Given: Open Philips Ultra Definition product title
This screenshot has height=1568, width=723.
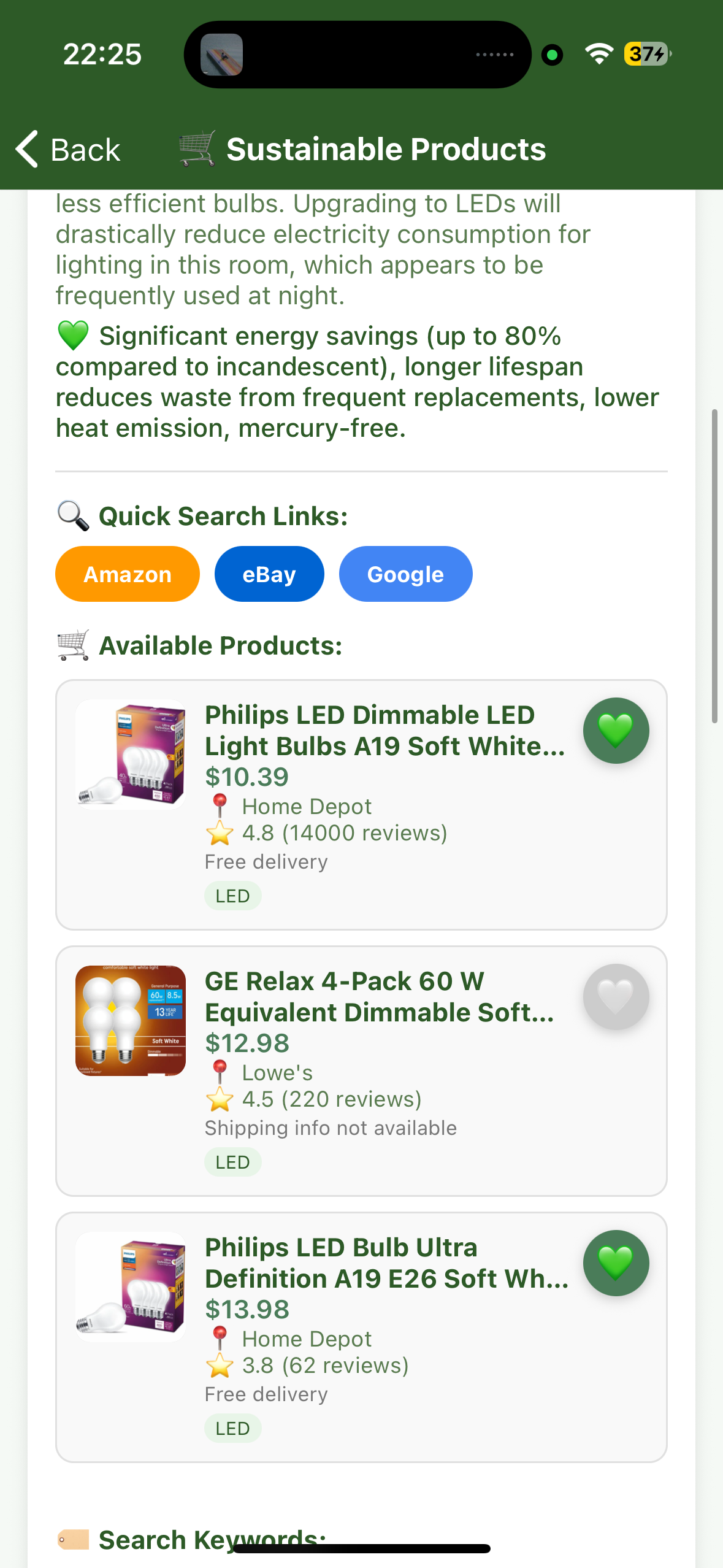Looking at the screenshot, I should click(386, 1263).
